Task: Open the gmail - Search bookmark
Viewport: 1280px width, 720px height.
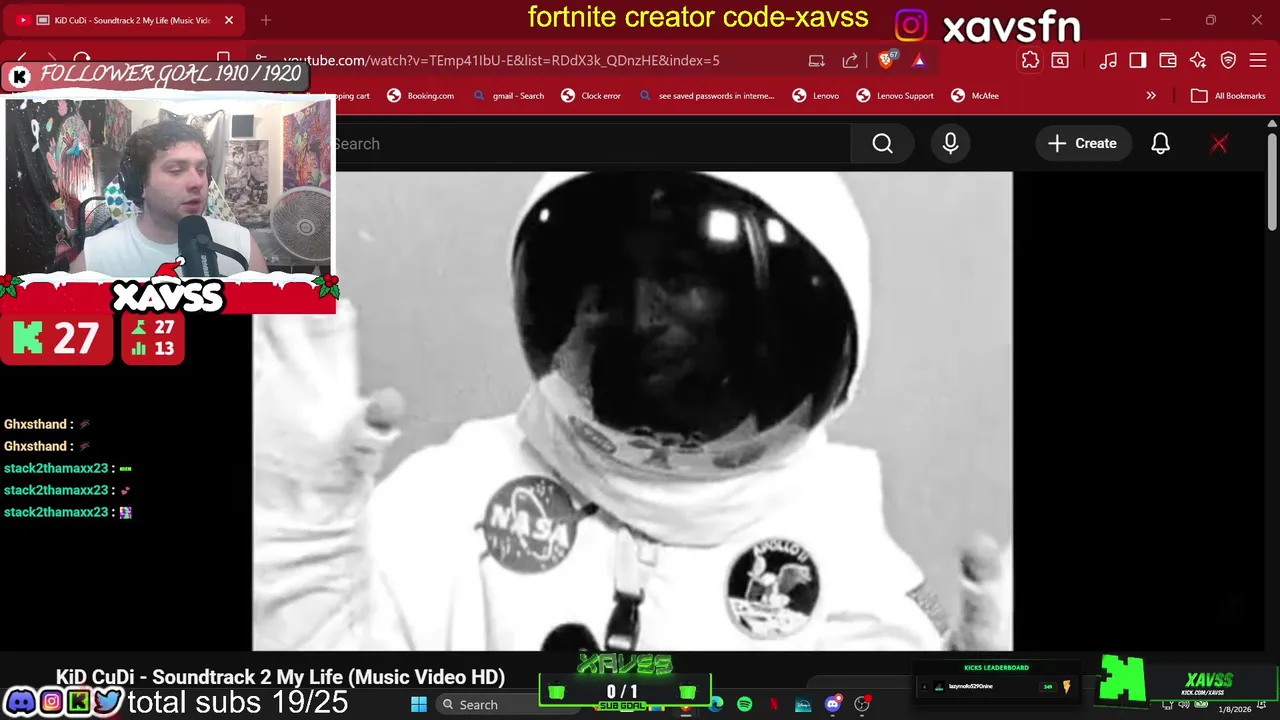Action: (x=509, y=96)
